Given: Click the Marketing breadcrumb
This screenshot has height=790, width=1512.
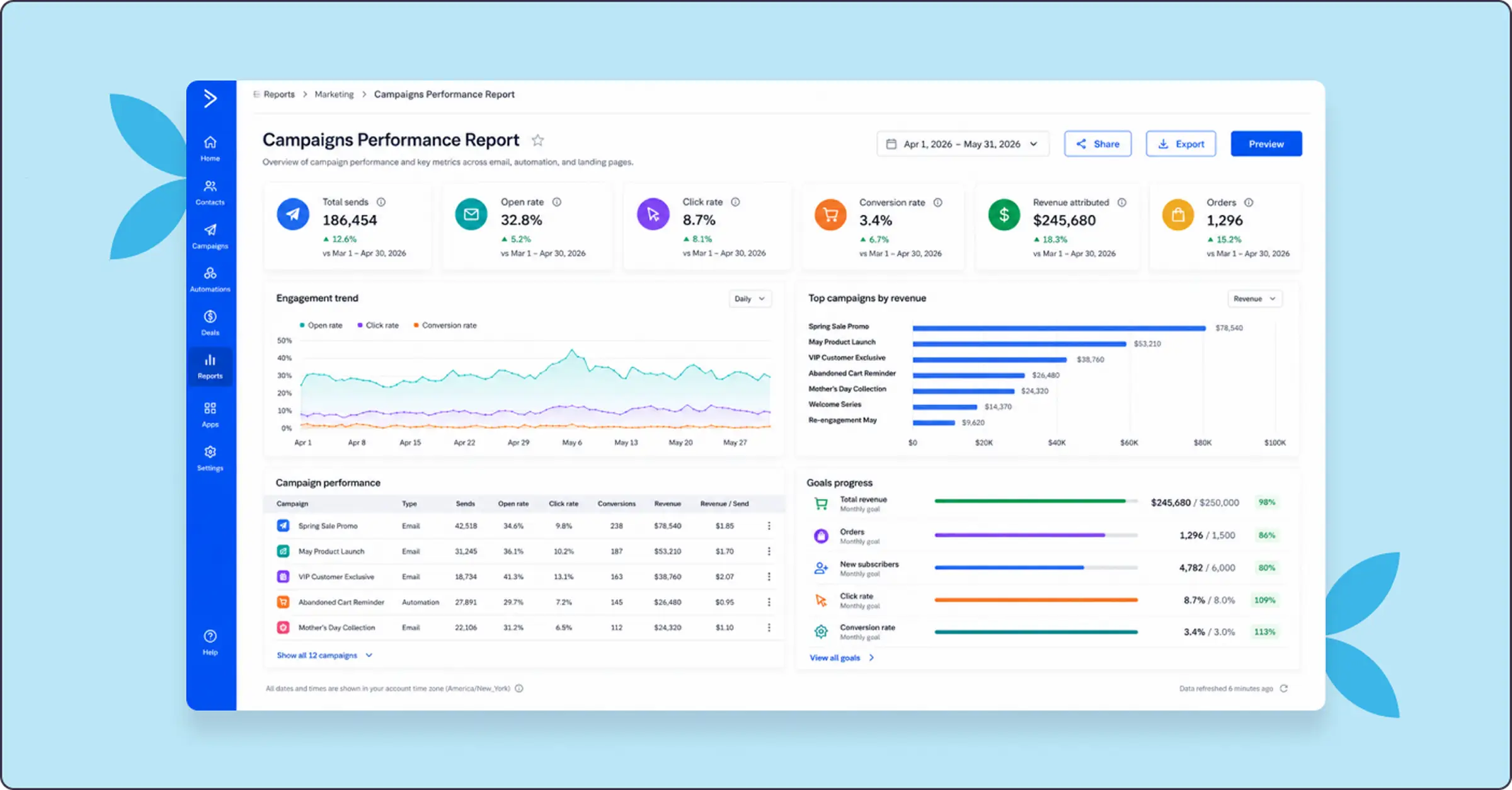Looking at the screenshot, I should point(334,94).
